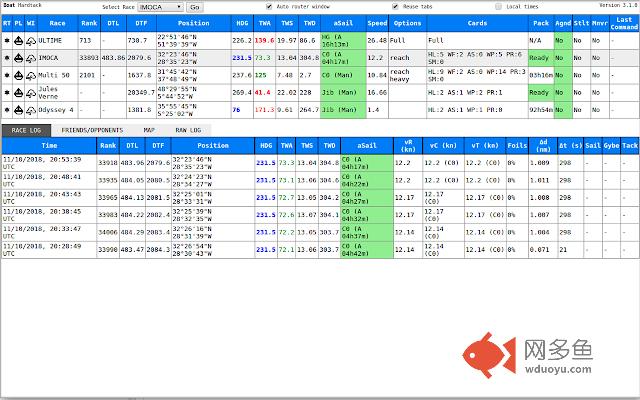Click the Cards column header
This screenshot has width=640, height=400.
[x=477, y=23]
